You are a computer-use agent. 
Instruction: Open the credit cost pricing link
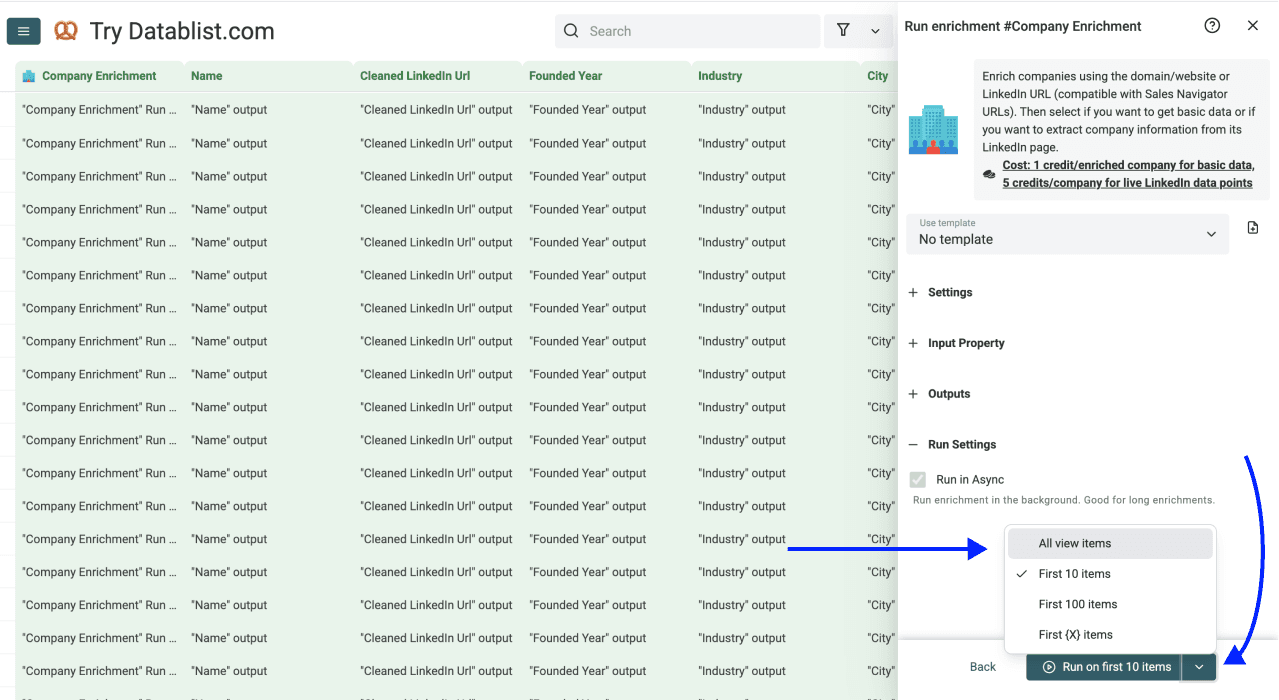point(1128,172)
